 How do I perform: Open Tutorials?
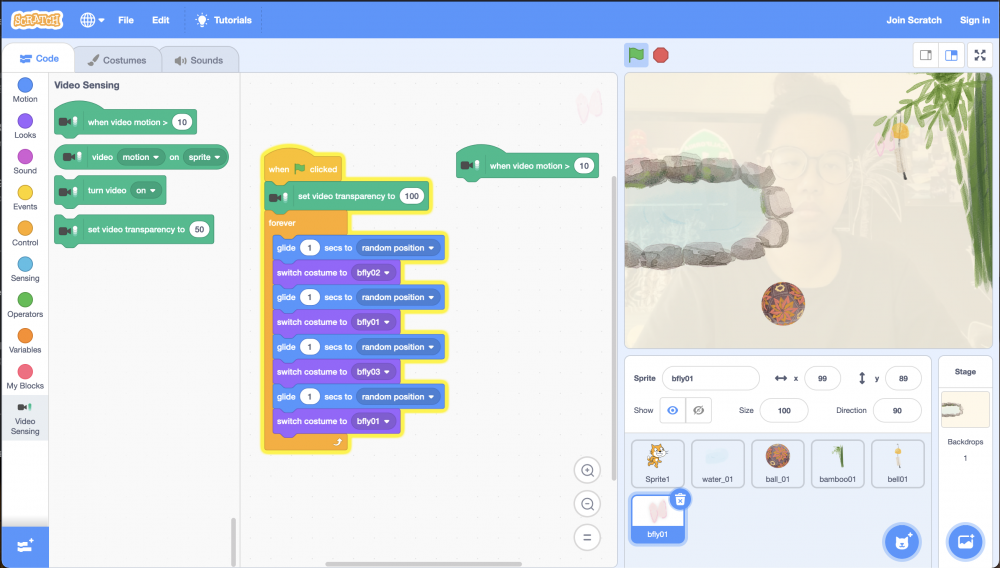pos(223,20)
